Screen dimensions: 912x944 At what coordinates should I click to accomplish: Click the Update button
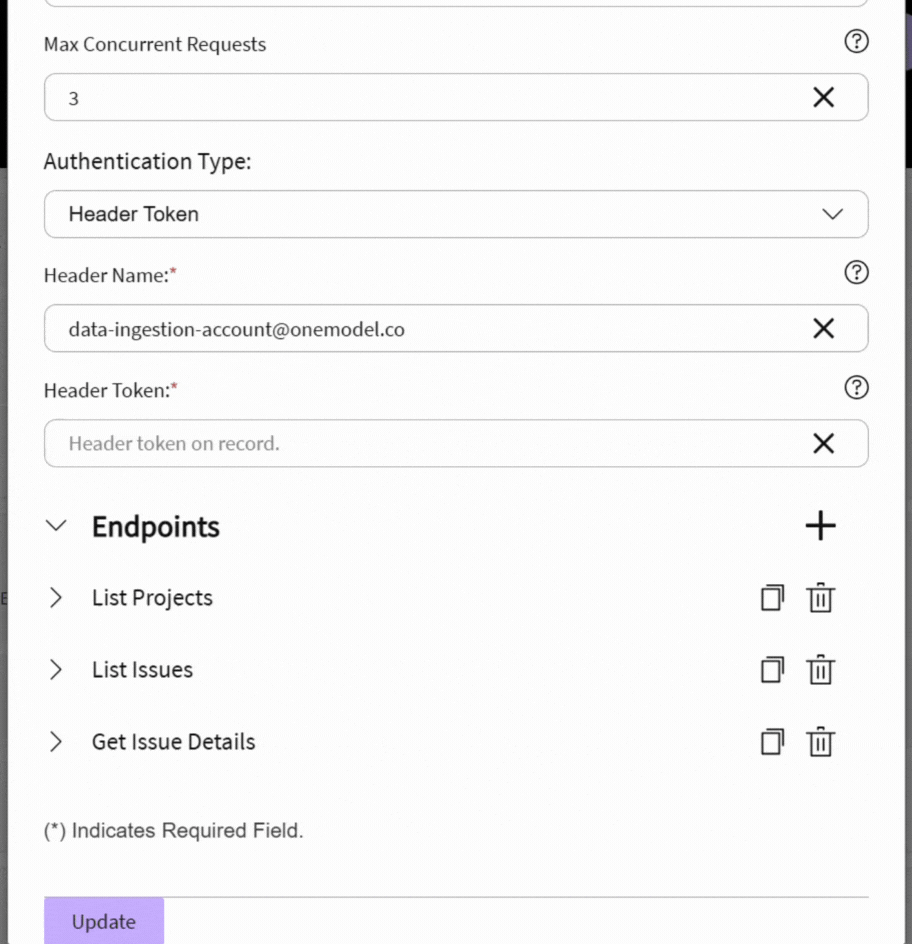coord(104,921)
